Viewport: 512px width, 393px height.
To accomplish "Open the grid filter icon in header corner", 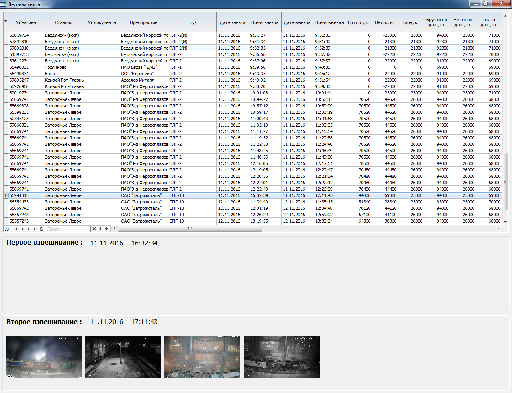I will tap(6, 21).
